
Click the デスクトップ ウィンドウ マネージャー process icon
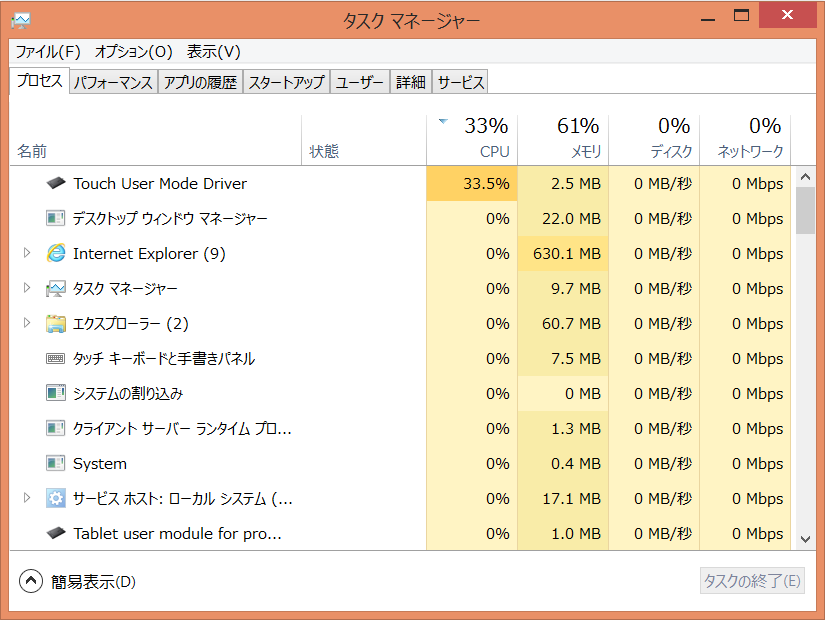coord(56,218)
